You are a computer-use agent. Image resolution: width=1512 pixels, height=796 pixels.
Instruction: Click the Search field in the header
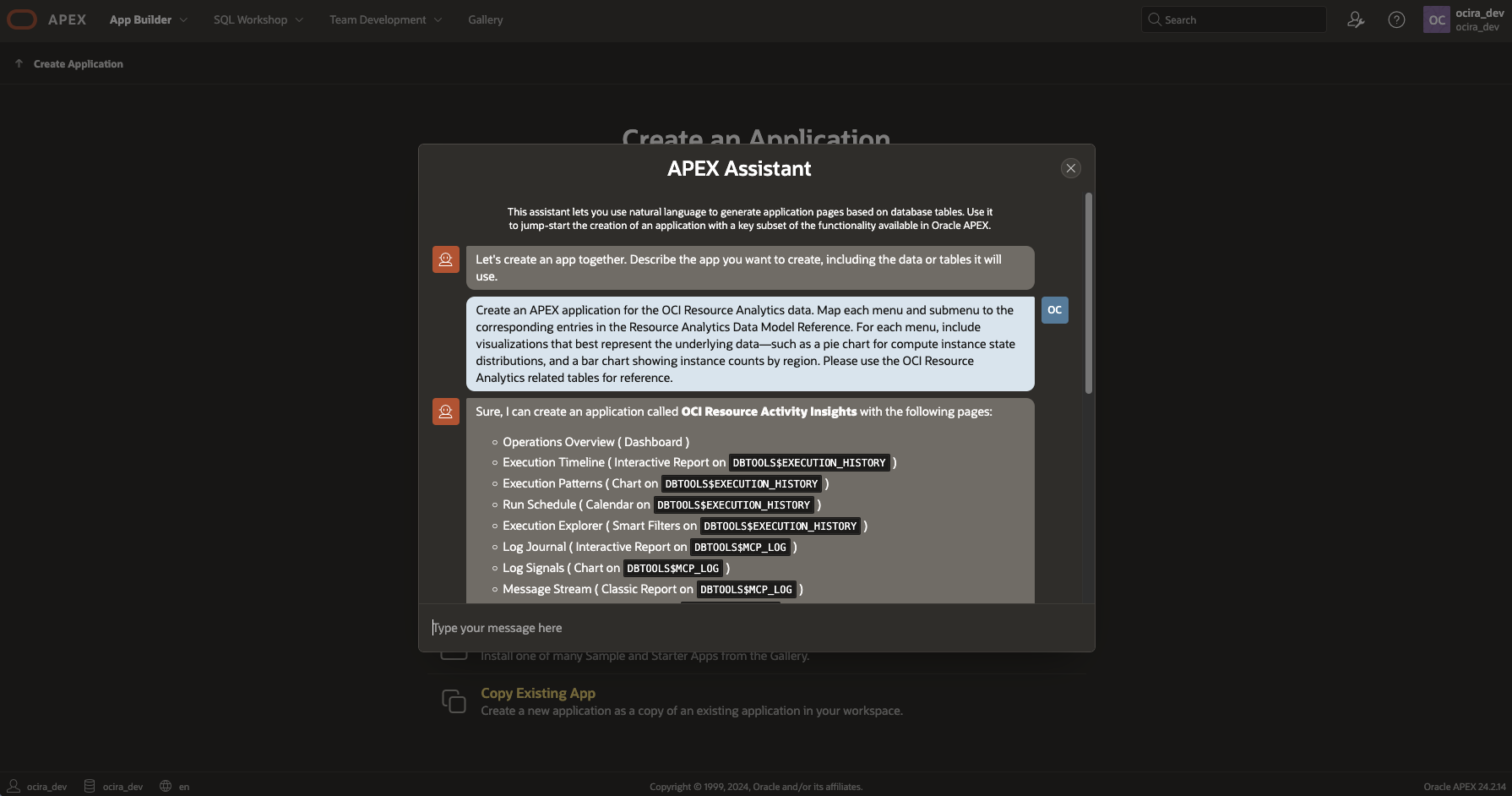coord(1233,19)
